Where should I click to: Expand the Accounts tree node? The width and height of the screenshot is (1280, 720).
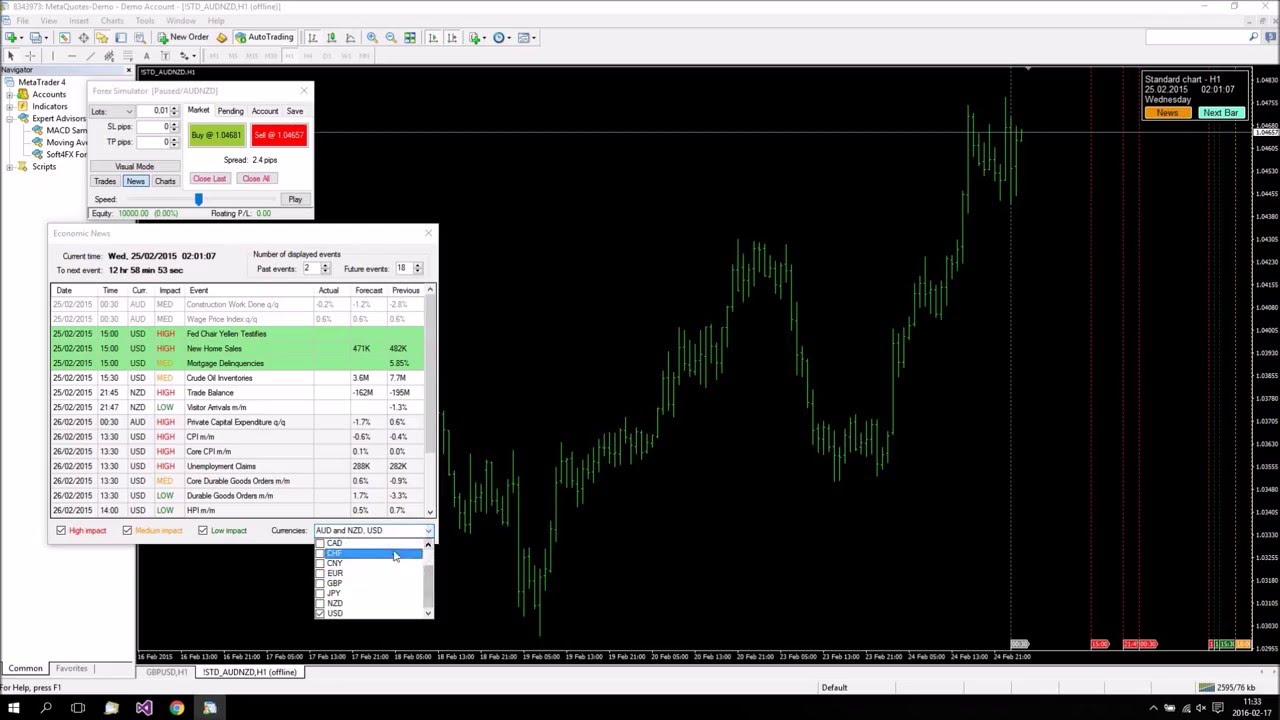point(9,94)
